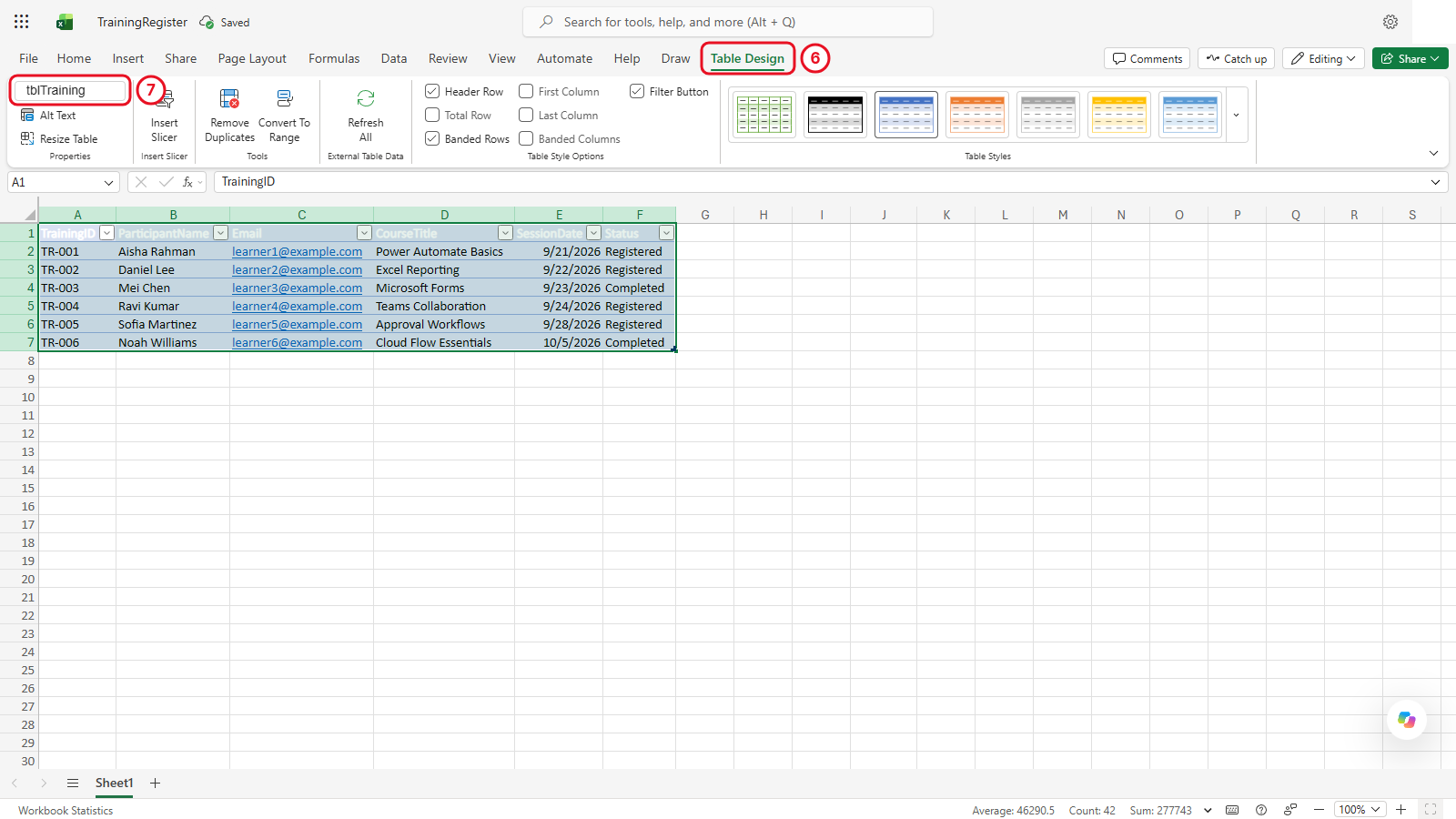Open the Editing mode dropdown

point(1323,58)
